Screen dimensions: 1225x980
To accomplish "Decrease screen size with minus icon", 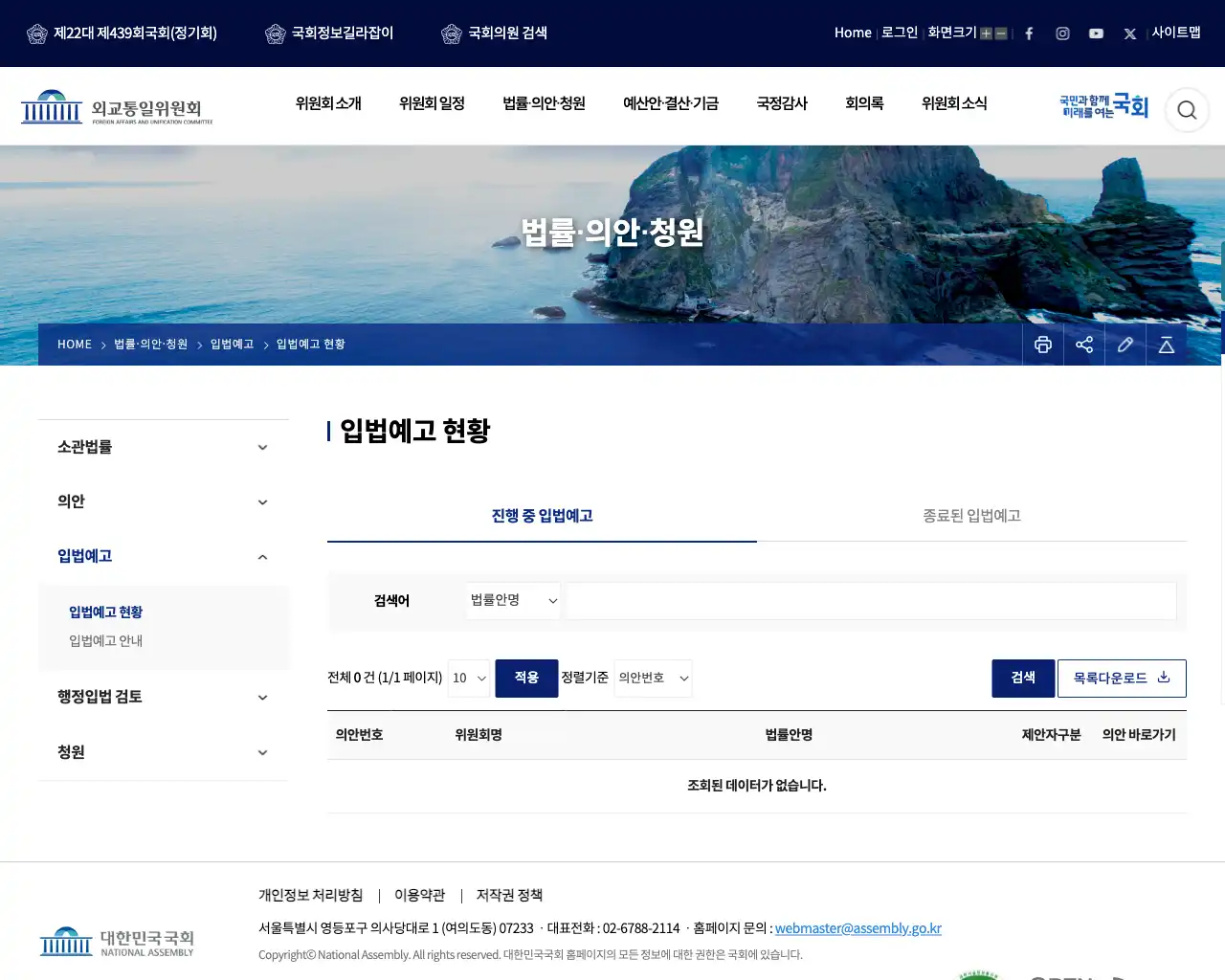I will point(1001,33).
